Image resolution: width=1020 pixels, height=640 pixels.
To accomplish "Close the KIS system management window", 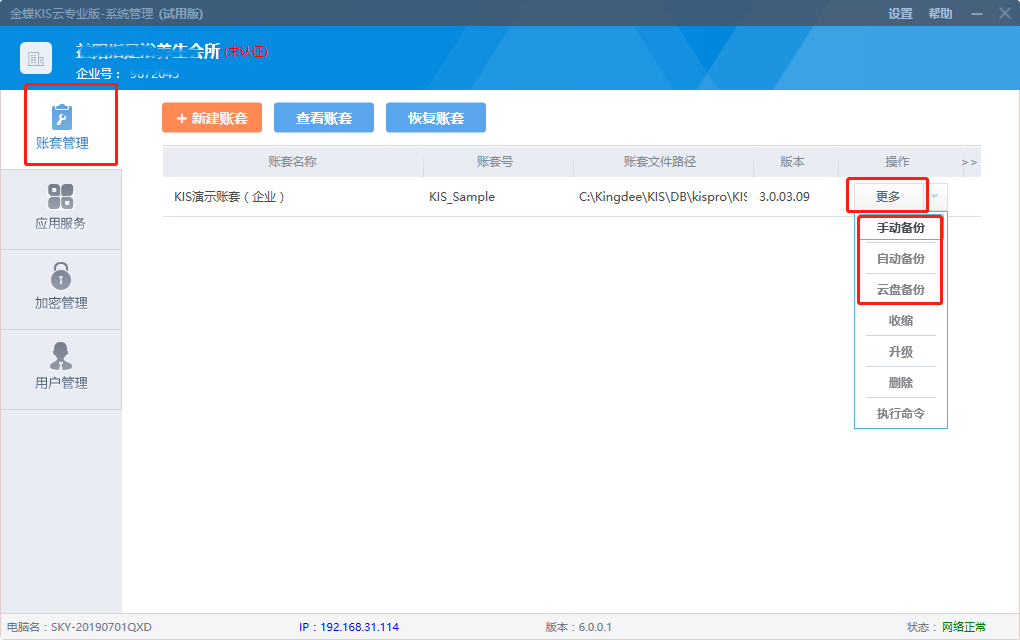I will 1005,13.
